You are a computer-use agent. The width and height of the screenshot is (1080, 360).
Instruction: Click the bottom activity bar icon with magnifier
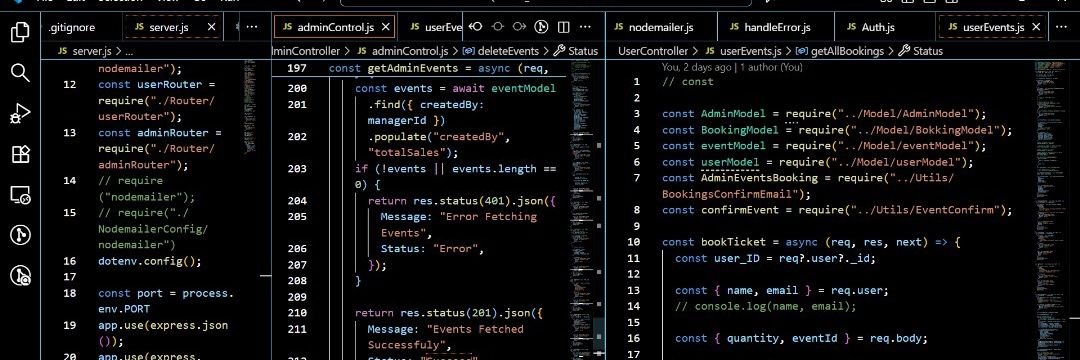pos(21,276)
